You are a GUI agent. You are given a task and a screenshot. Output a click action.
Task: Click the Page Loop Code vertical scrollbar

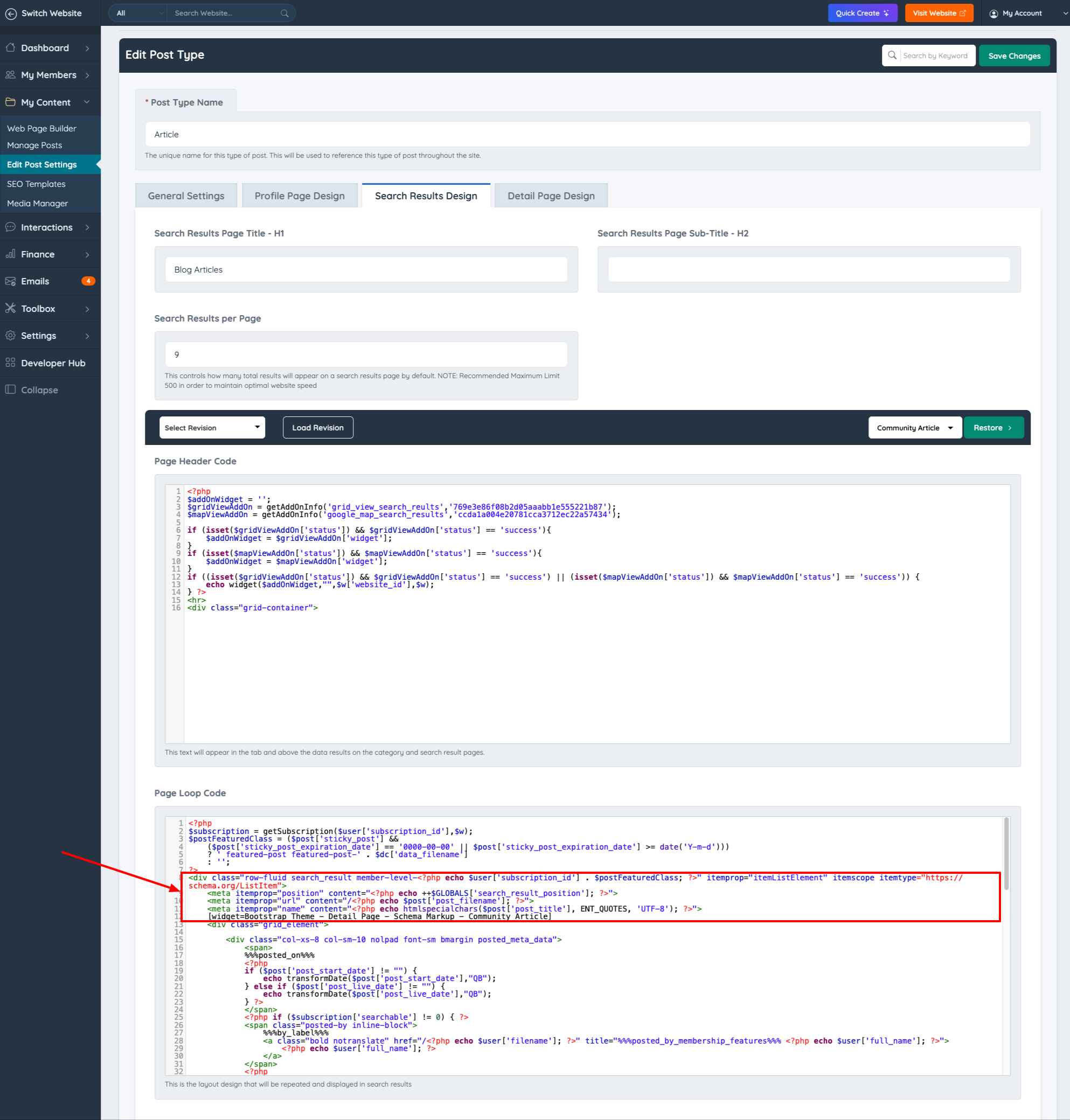(x=1006, y=853)
